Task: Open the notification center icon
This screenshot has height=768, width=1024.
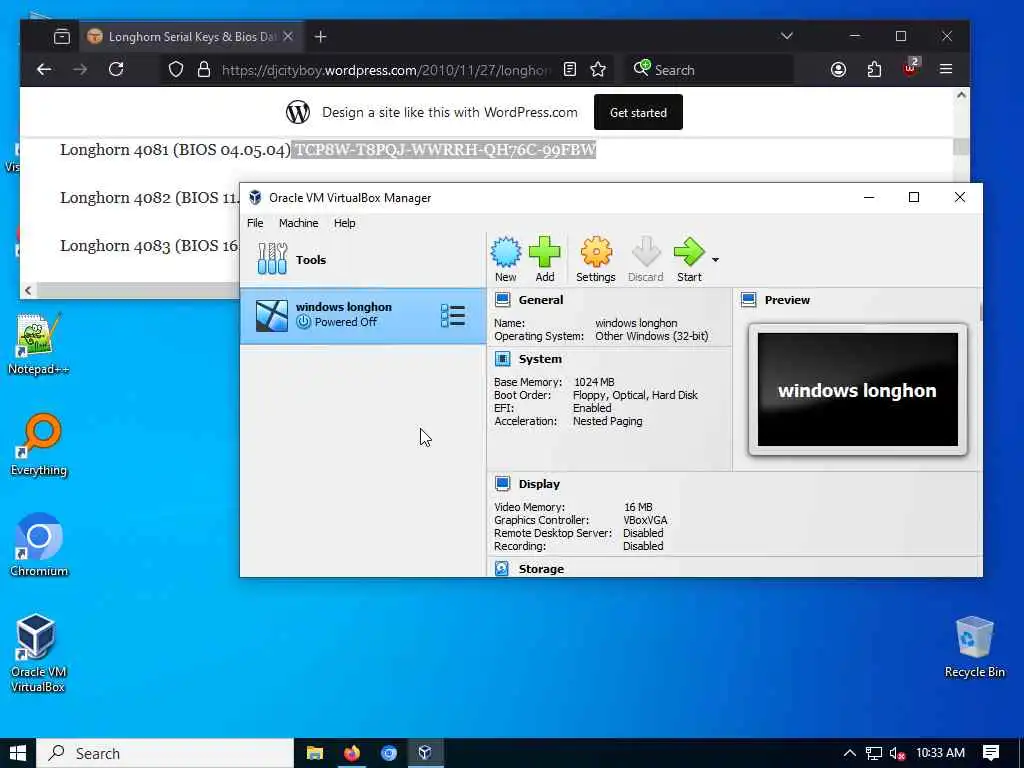Action: [x=991, y=753]
